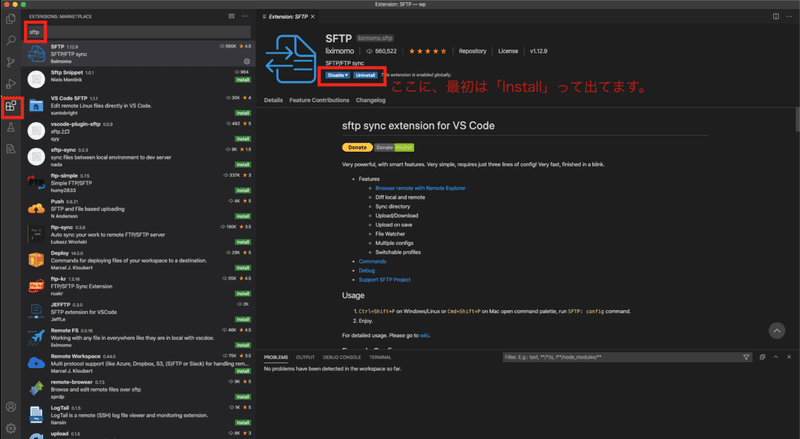Install the vscode-plugin-sftp extension
Image resolution: width=800 pixels, height=439 pixels.
coord(242,139)
